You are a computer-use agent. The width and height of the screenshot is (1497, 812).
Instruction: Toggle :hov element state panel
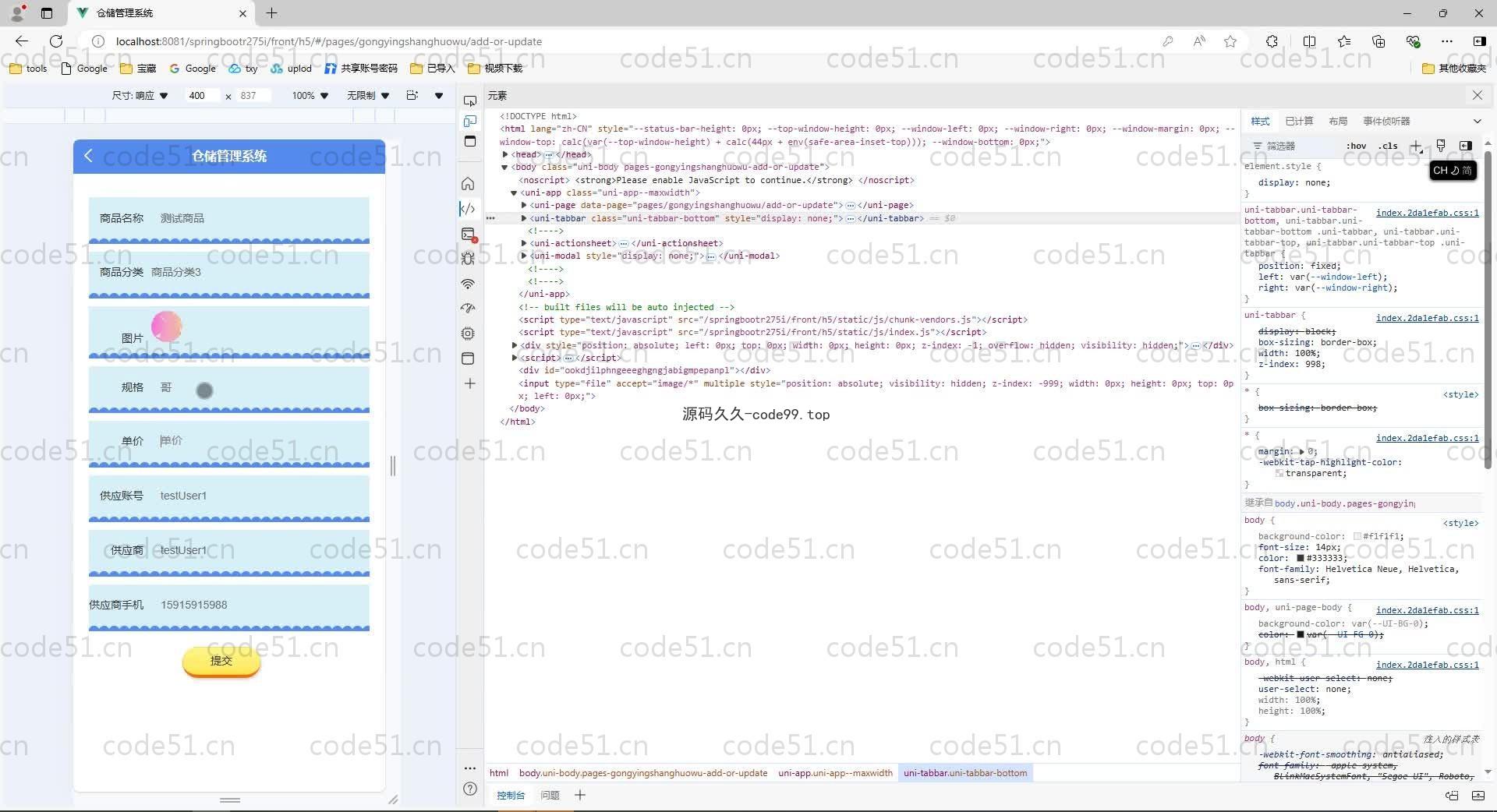click(1356, 146)
